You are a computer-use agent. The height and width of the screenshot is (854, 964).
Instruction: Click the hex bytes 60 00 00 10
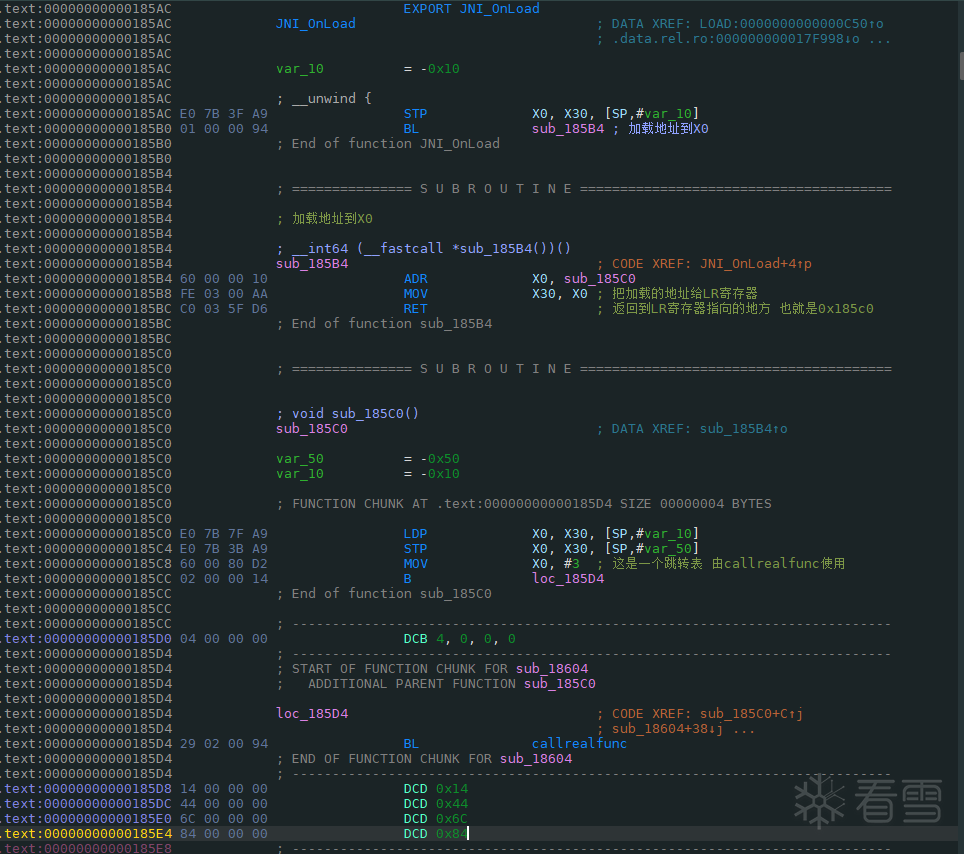tap(224, 279)
